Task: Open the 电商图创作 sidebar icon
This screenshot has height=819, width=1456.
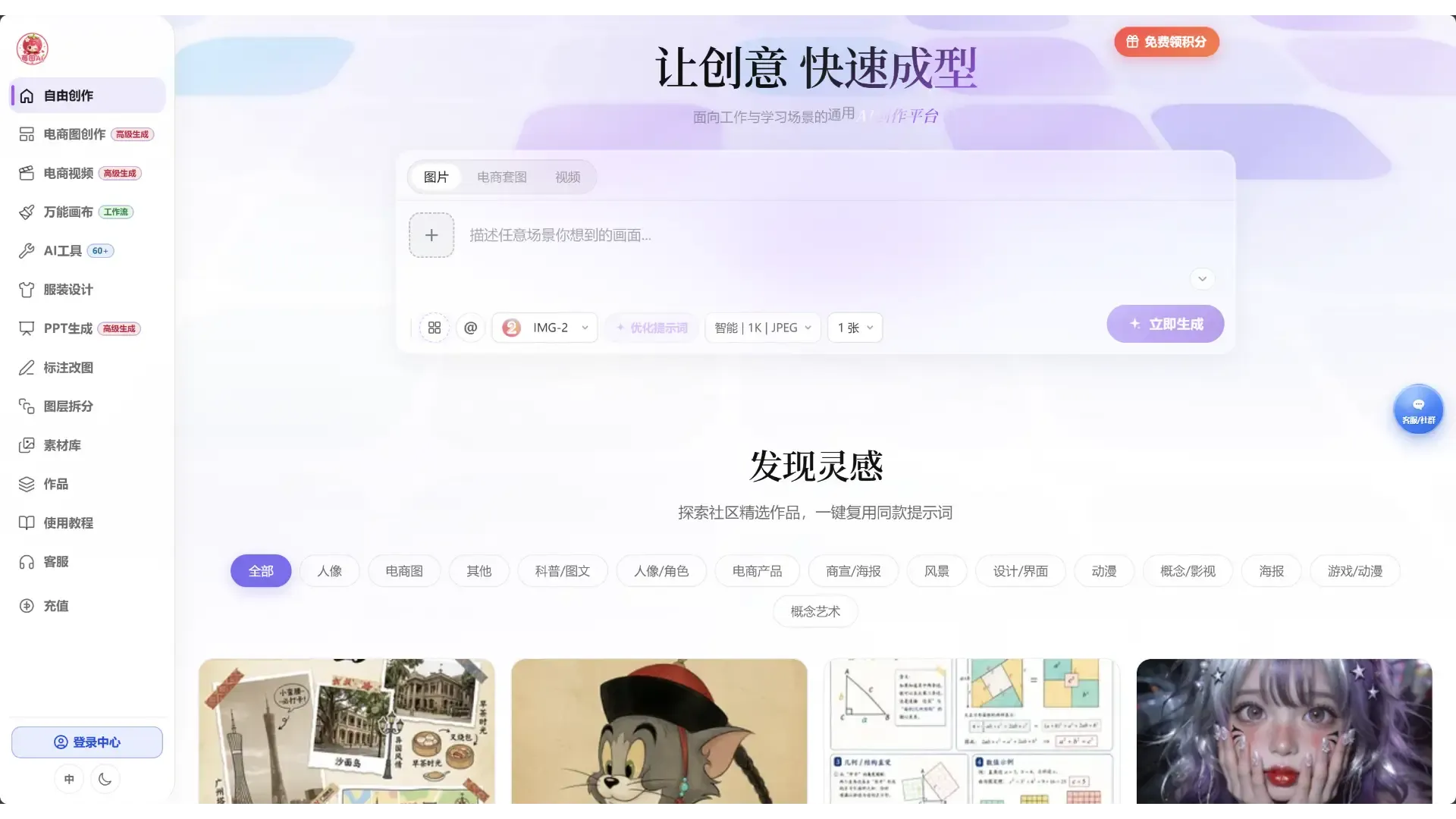Action: [27, 134]
